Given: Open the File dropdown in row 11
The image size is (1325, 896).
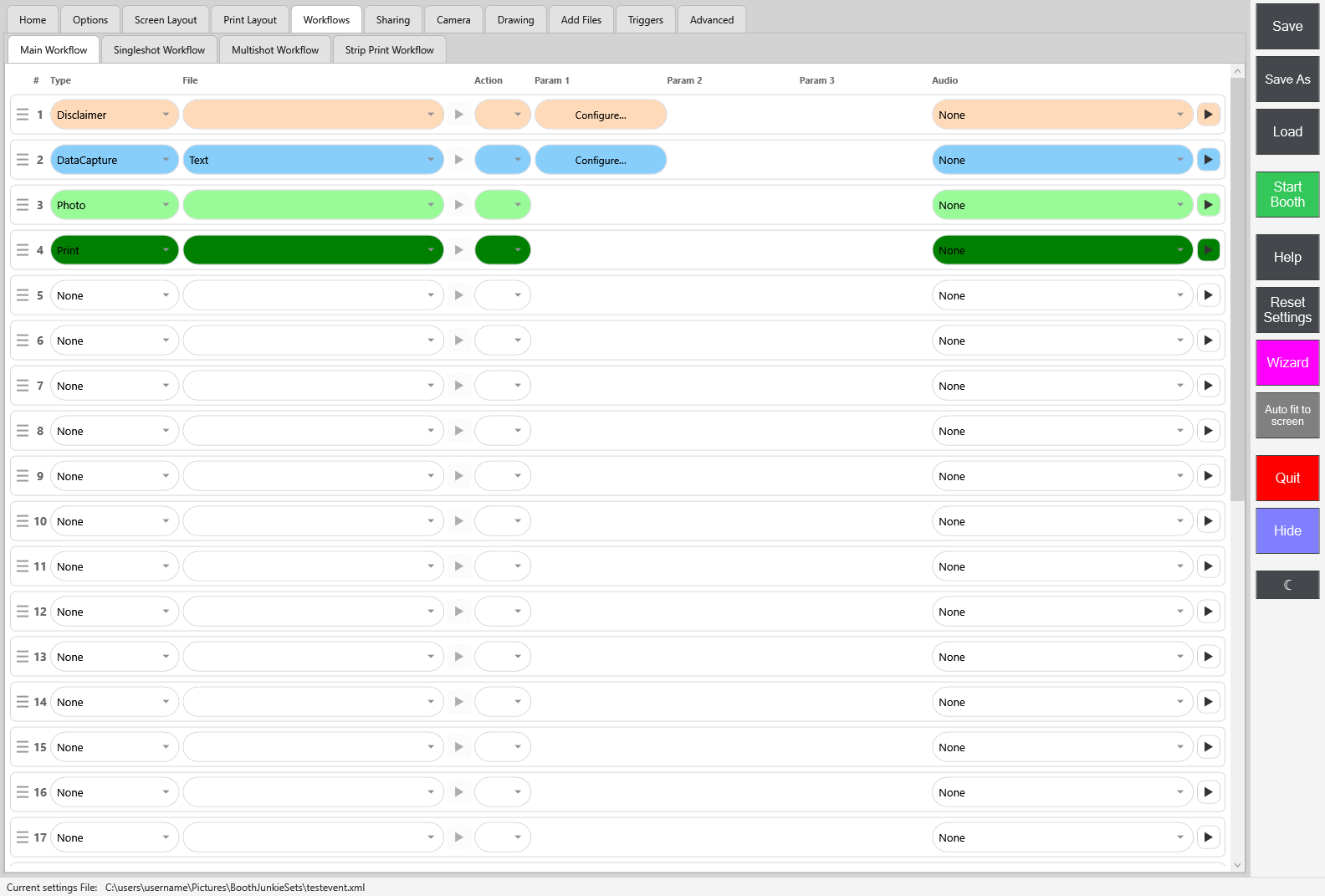Looking at the screenshot, I should 313,566.
